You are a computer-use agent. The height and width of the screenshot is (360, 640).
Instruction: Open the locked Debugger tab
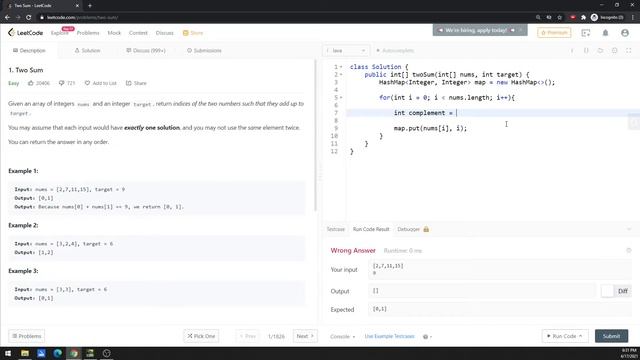point(413,229)
